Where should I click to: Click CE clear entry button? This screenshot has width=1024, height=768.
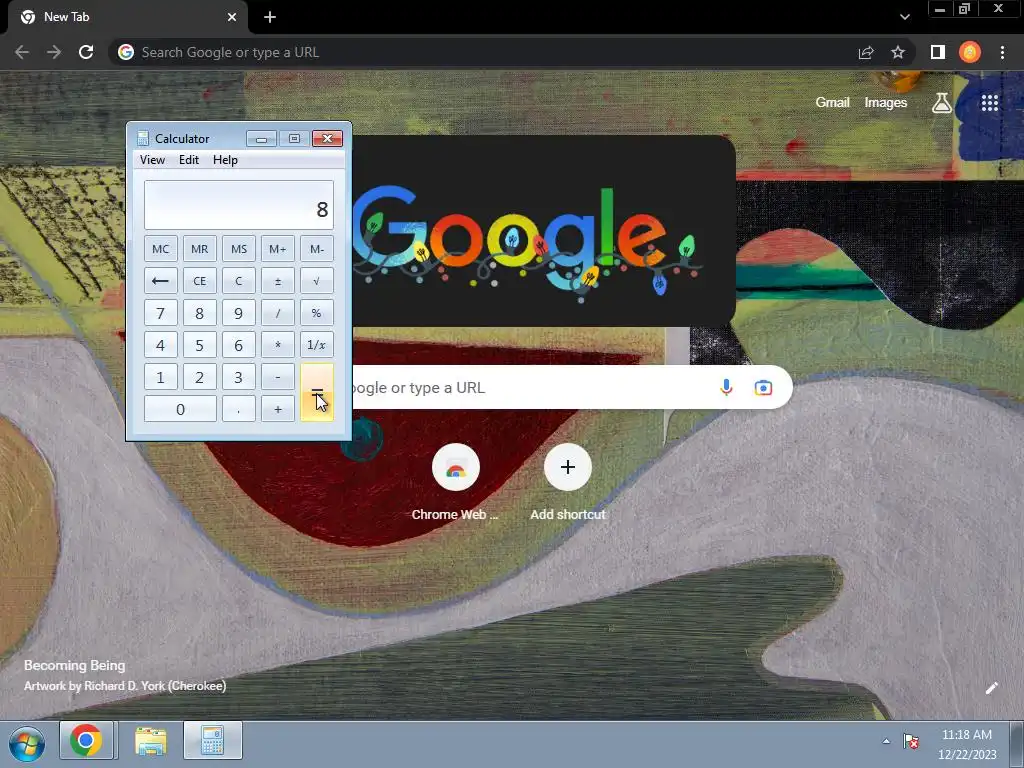[199, 281]
